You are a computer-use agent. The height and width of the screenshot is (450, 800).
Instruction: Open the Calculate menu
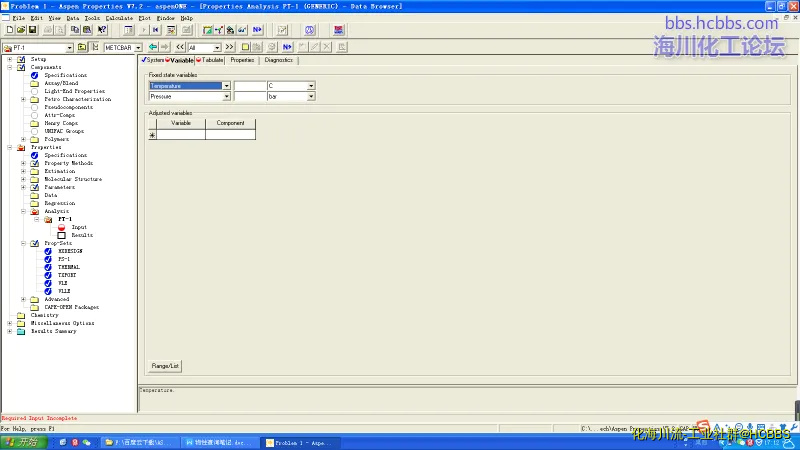click(119, 18)
